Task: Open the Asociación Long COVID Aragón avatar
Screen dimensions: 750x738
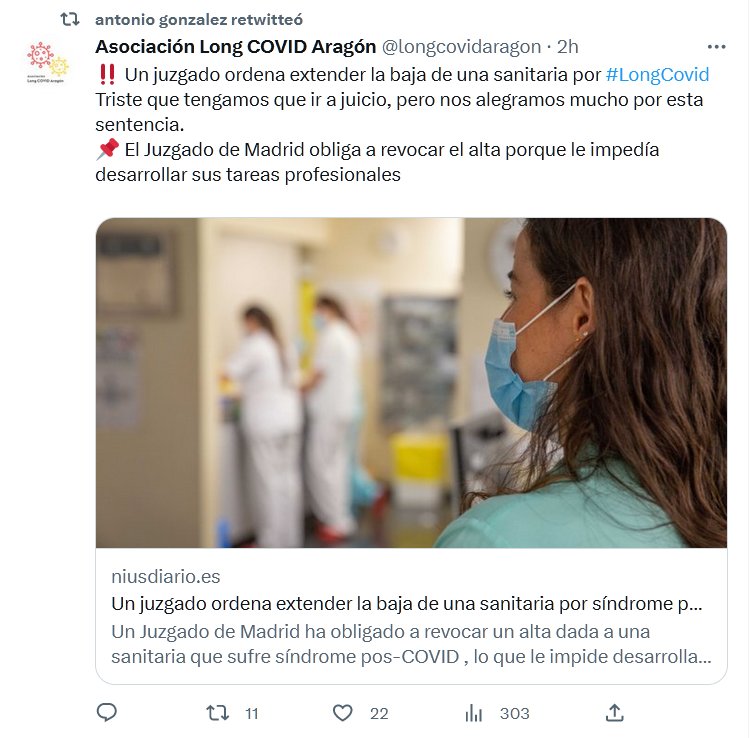Action: click(x=47, y=62)
